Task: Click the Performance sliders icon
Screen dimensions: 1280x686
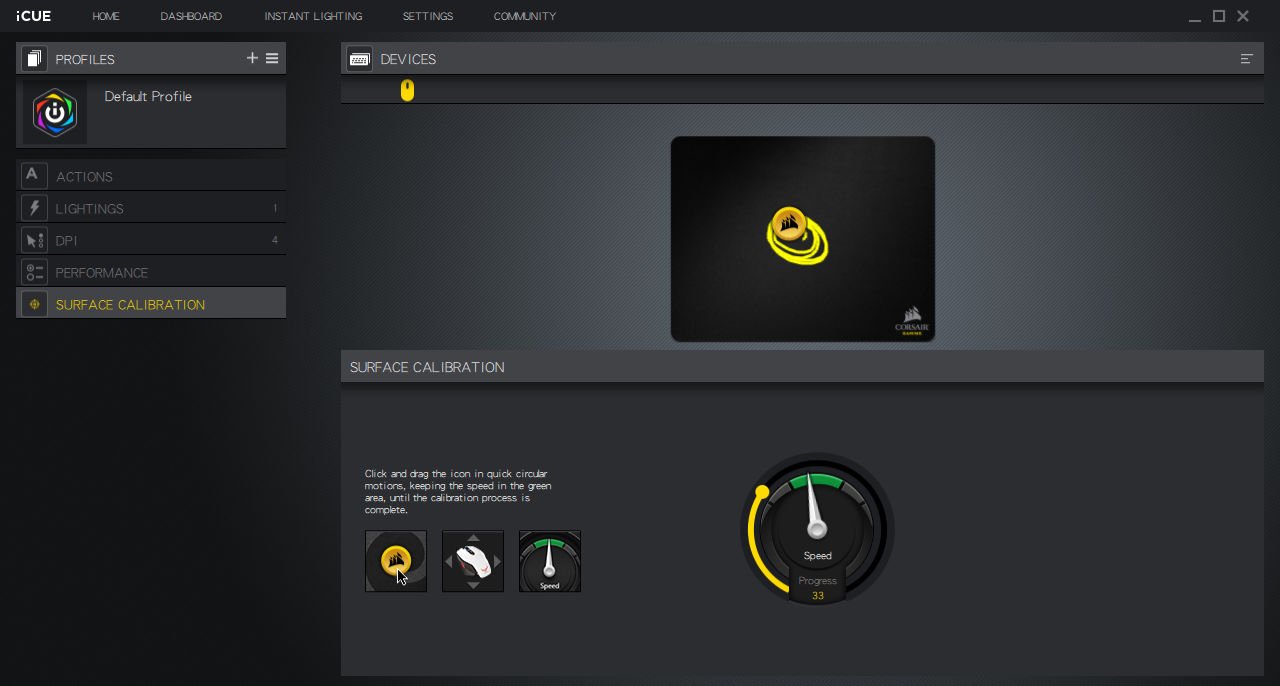Action: pyautogui.click(x=34, y=272)
